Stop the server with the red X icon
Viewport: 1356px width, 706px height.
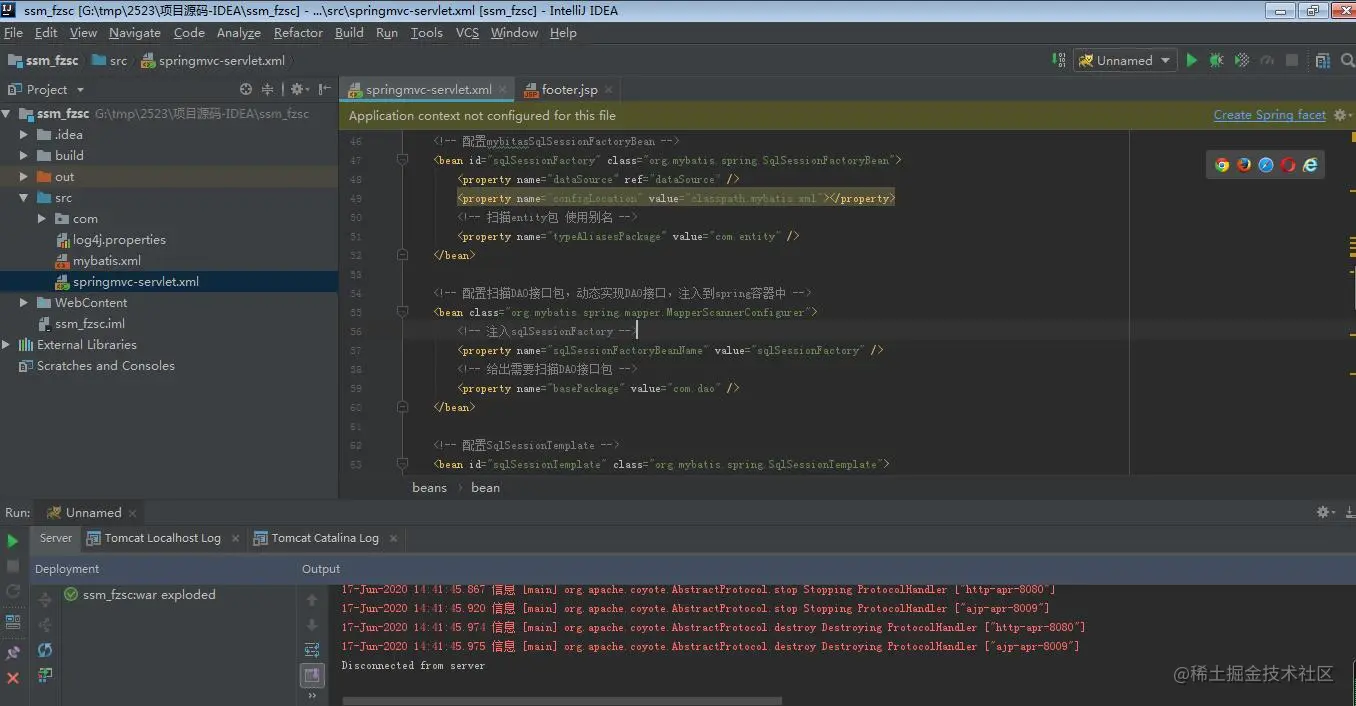click(12, 676)
